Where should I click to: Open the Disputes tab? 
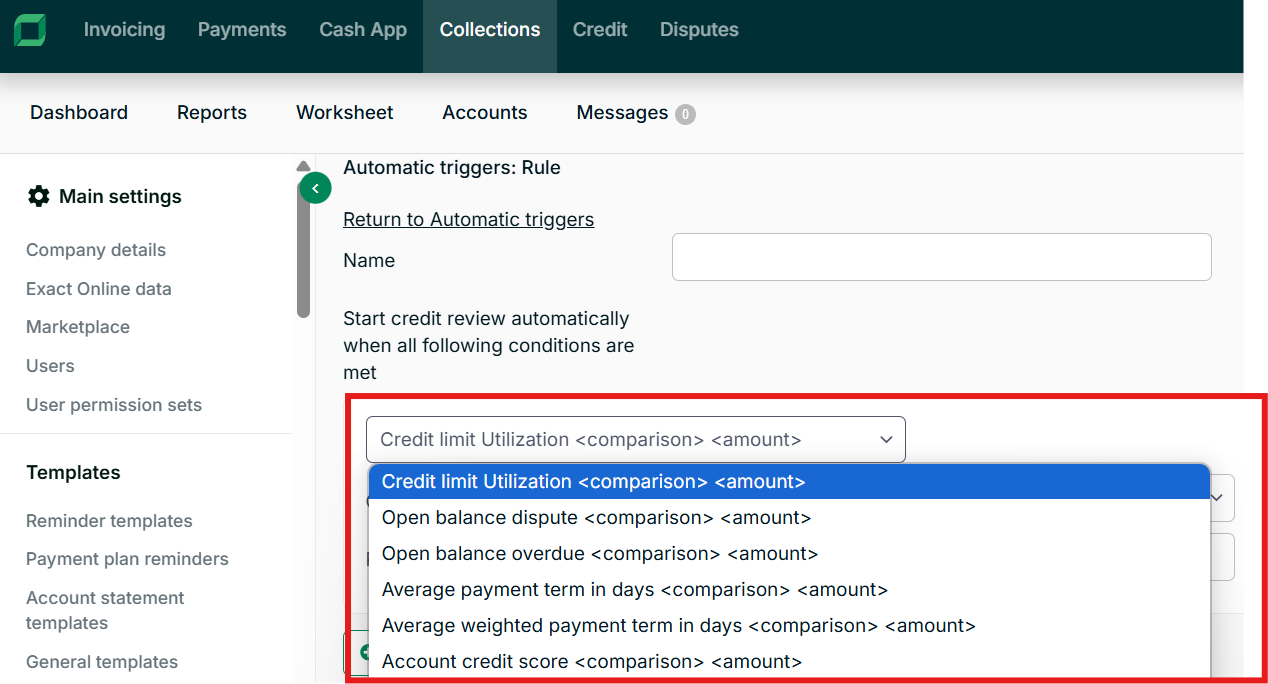(x=699, y=30)
